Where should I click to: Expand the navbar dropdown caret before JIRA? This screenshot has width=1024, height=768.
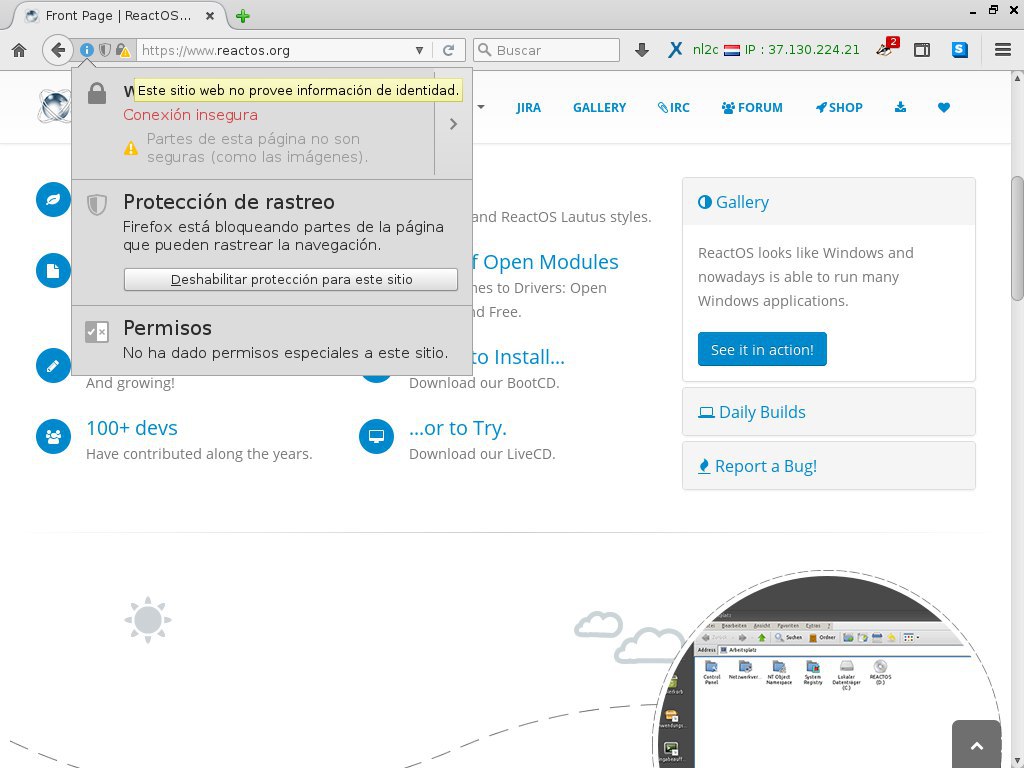(481, 106)
